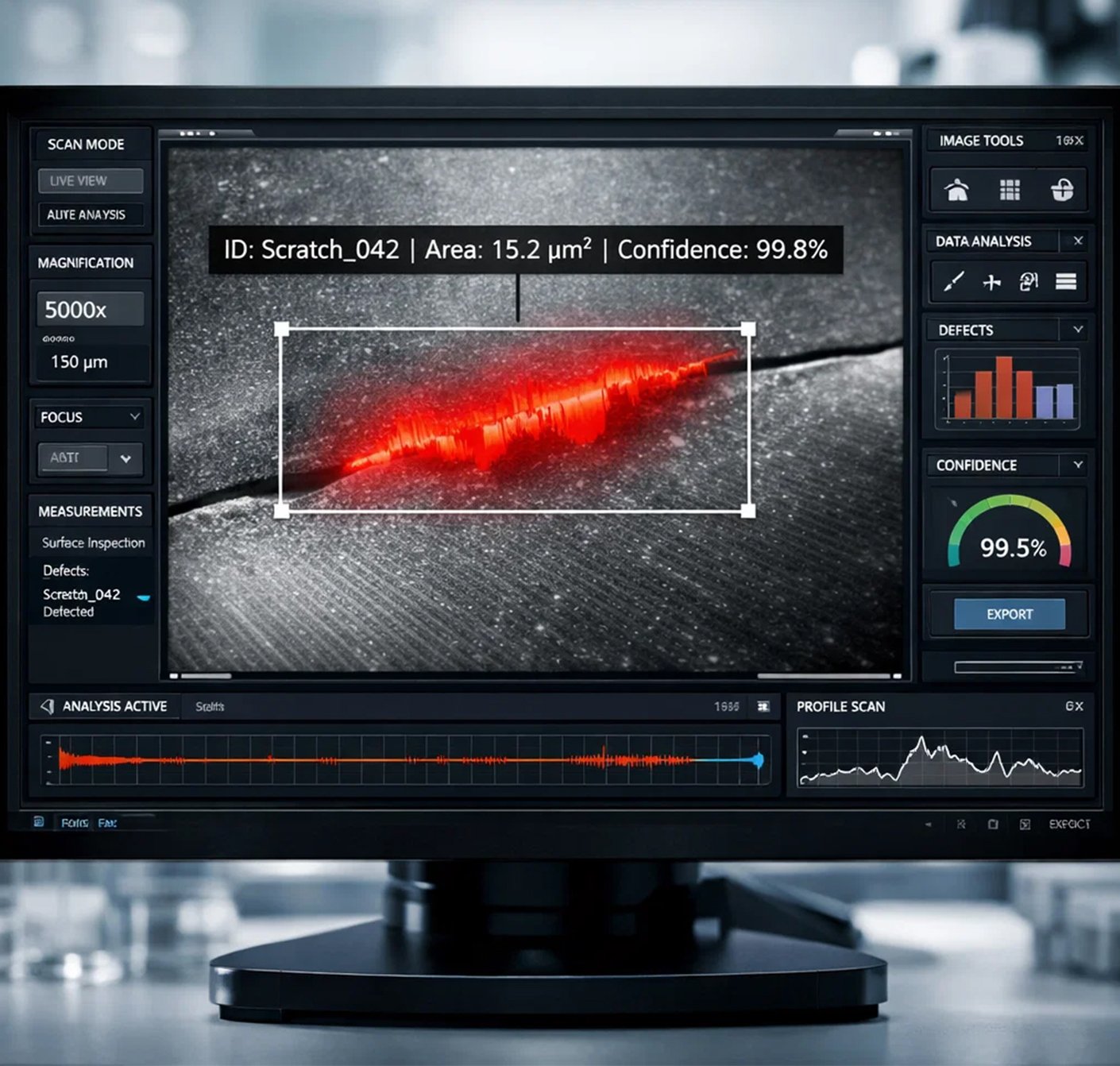The height and width of the screenshot is (1066, 1120).
Task: Click the small icon right of waveform header
Action: (x=763, y=706)
